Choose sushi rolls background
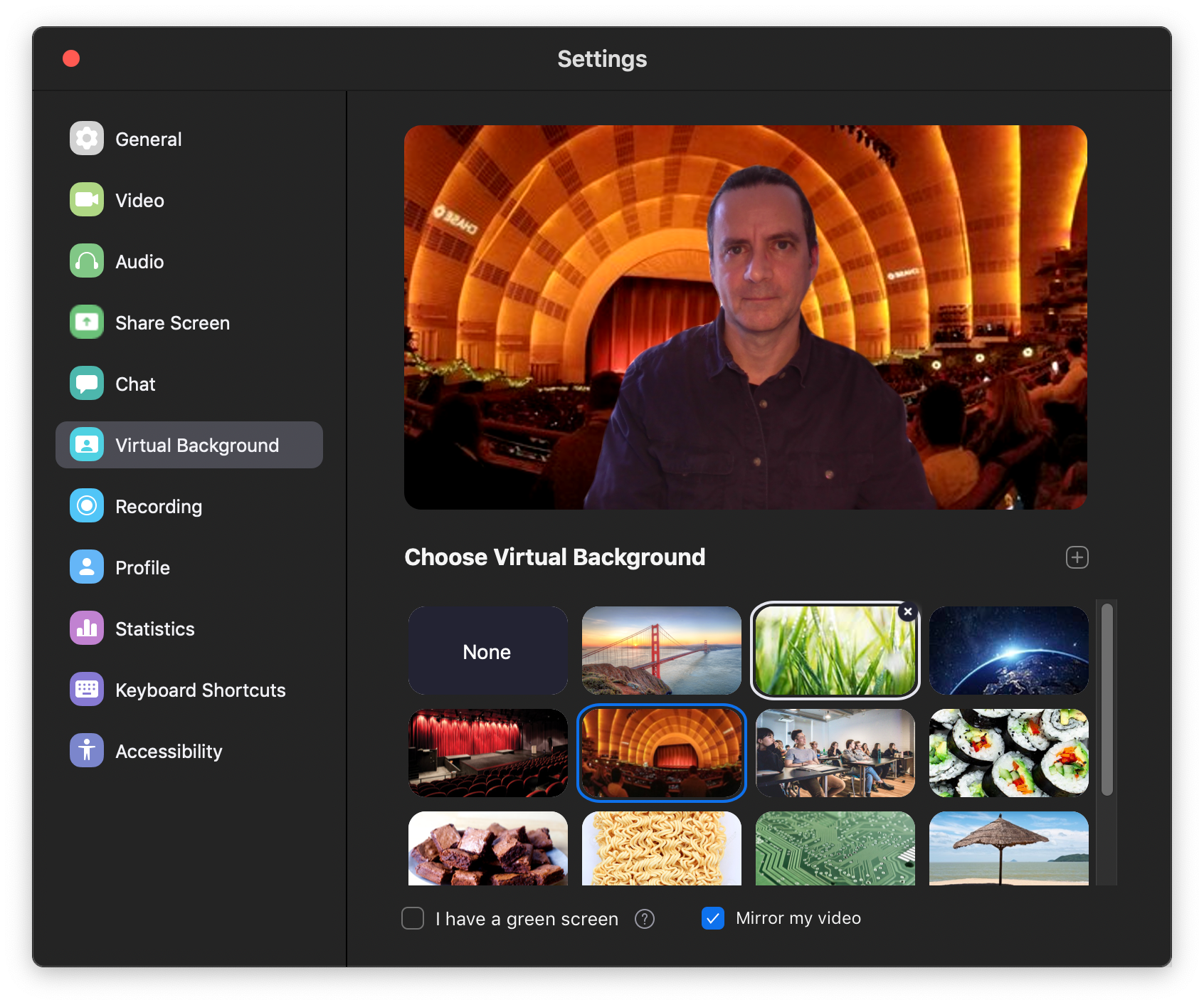Screen dimensions: 1204x1005 coord(1009,753)
